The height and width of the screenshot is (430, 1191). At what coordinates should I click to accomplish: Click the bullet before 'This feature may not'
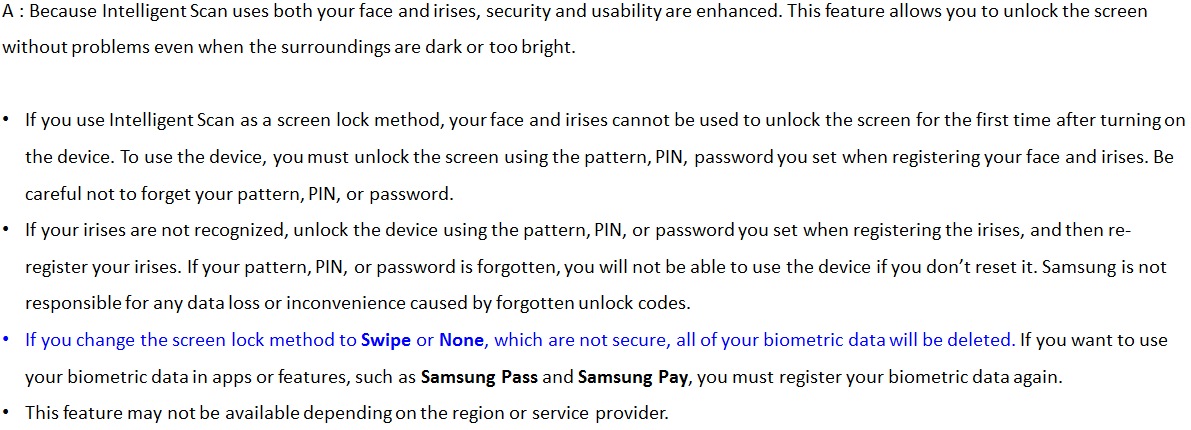coord(6,413)
